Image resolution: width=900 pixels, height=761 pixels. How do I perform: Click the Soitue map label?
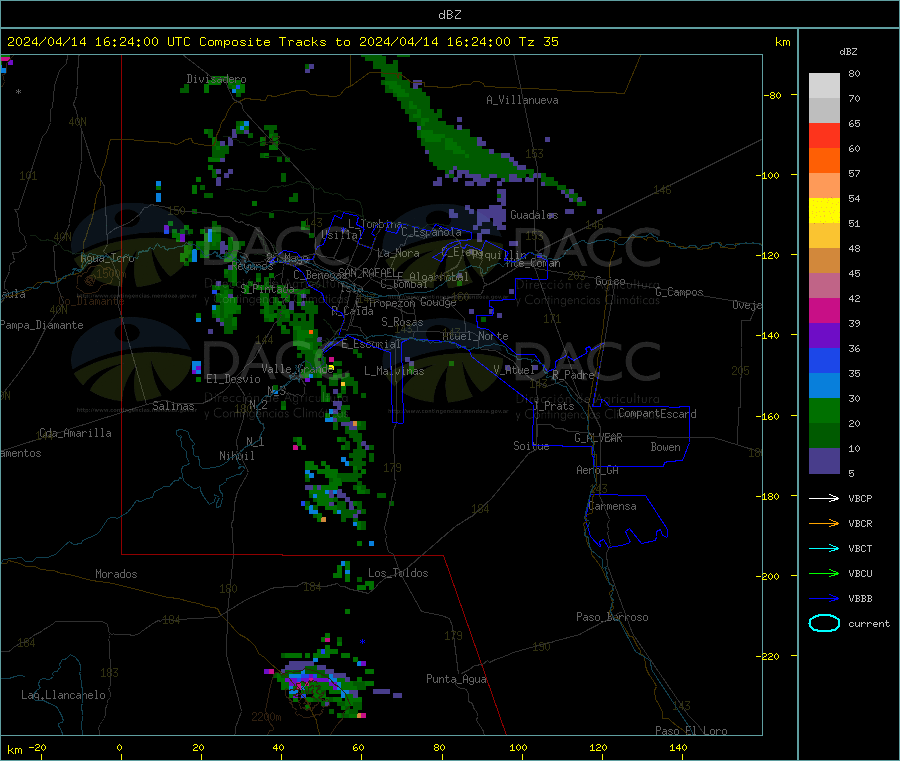click(531, 446)
